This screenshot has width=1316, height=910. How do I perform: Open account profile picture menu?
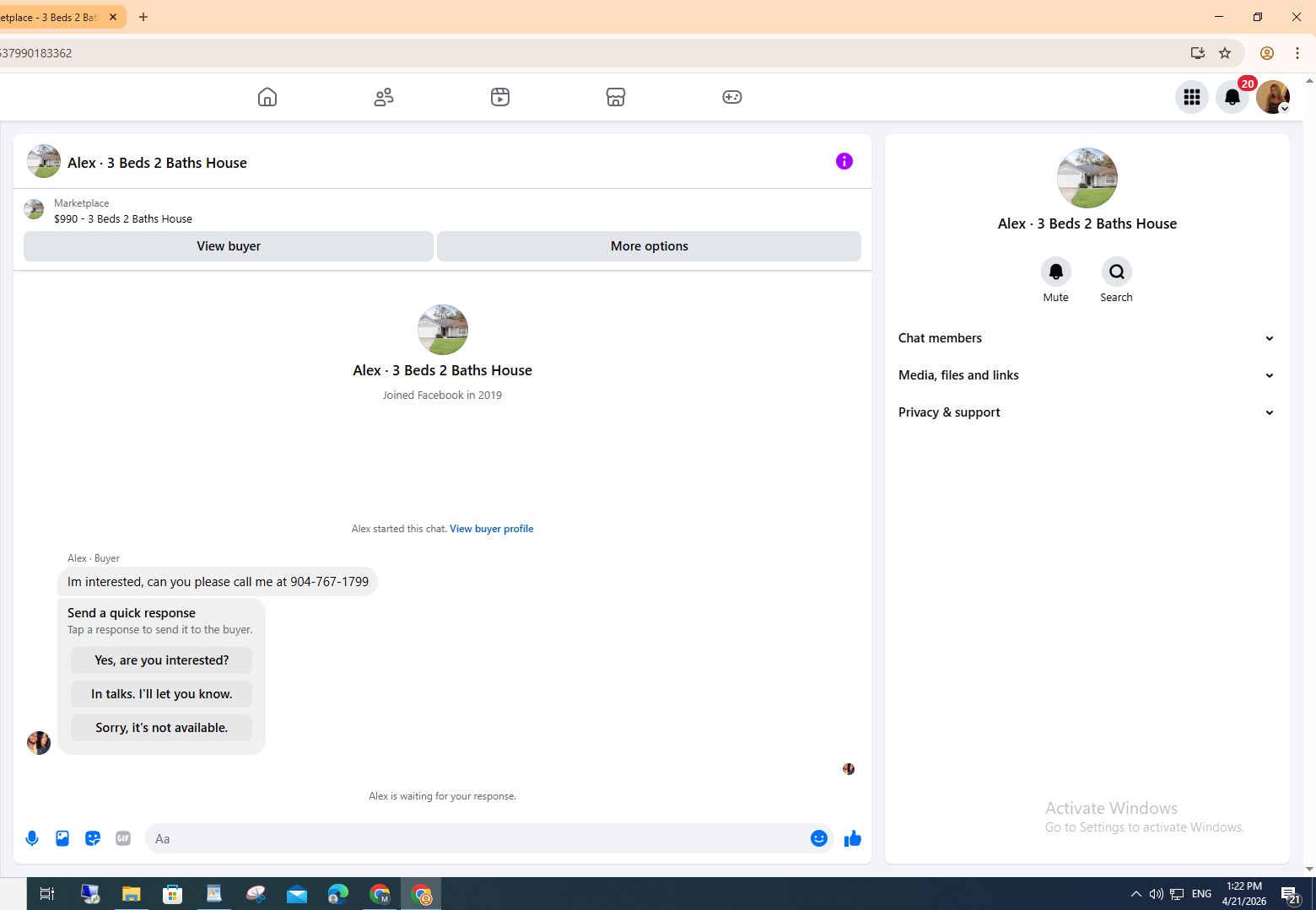(x=1273, y=97)
